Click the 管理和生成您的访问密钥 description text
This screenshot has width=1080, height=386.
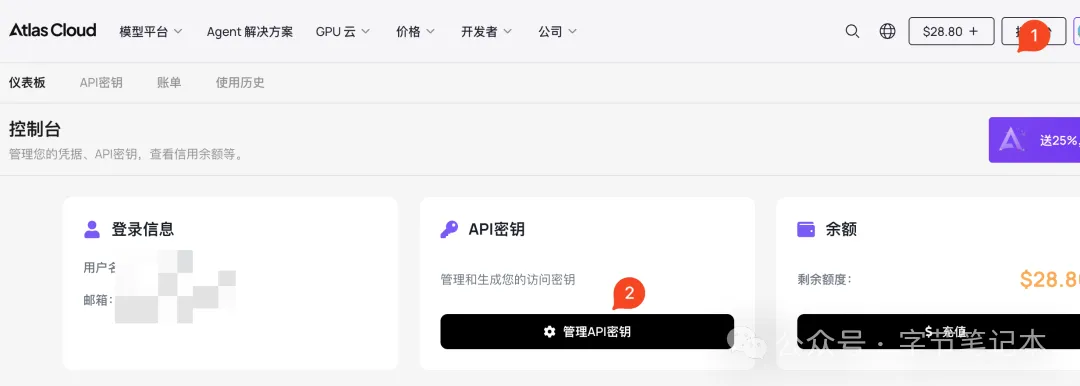[508, 280]
